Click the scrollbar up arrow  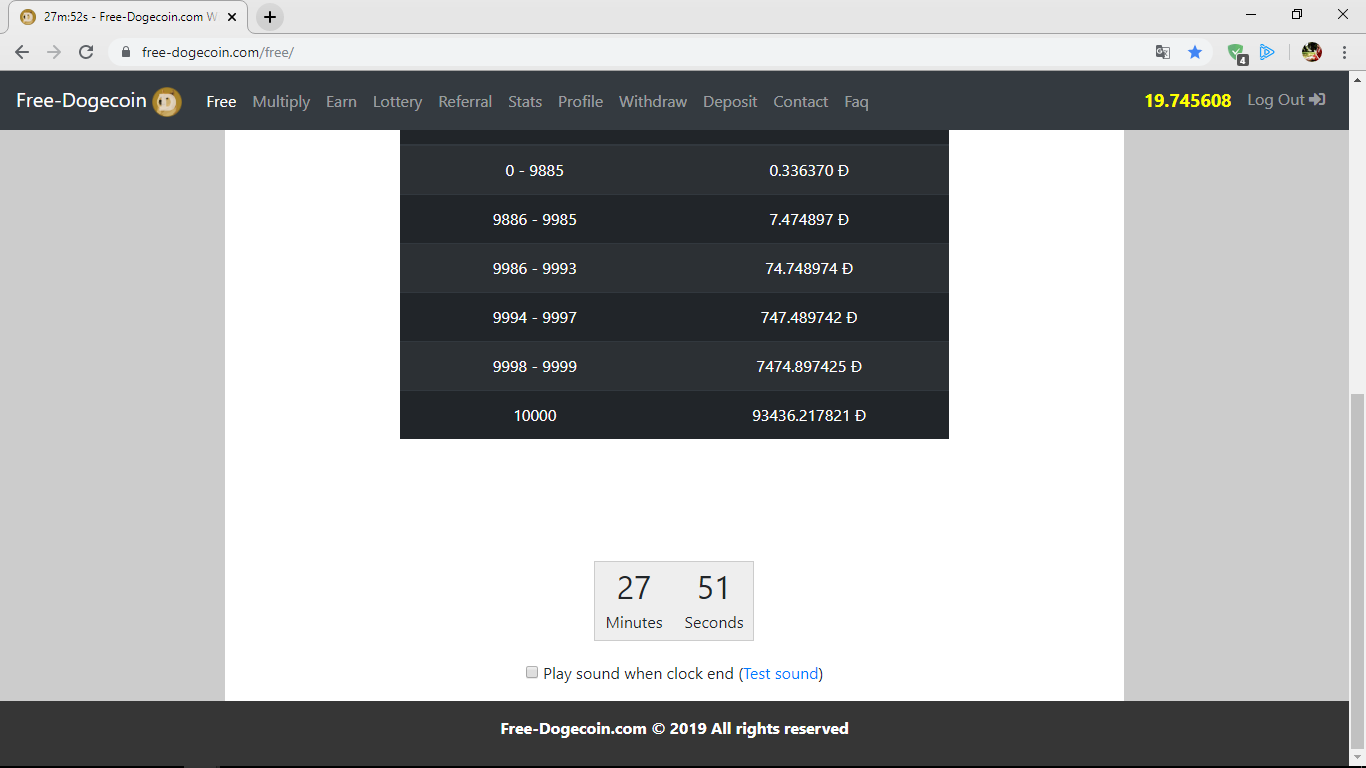click(1357, 79)
